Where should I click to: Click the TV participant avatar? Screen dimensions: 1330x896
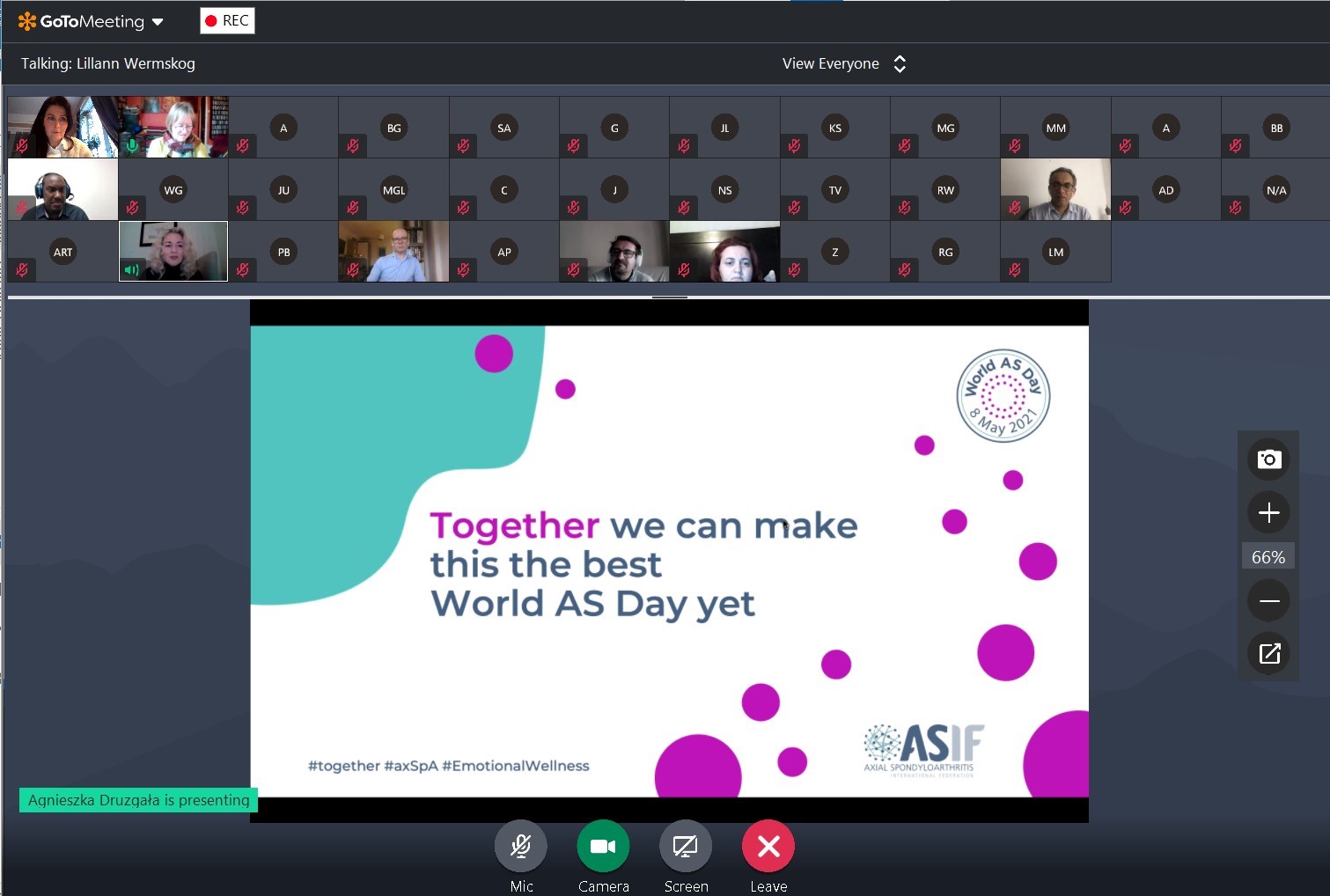click(x=835, y=190)
